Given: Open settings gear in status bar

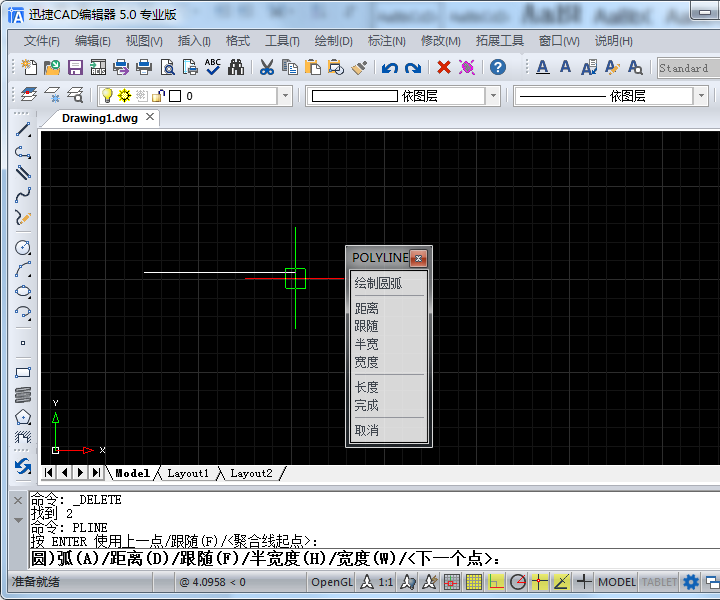Looking at the screenshot, I should (691, 582).
